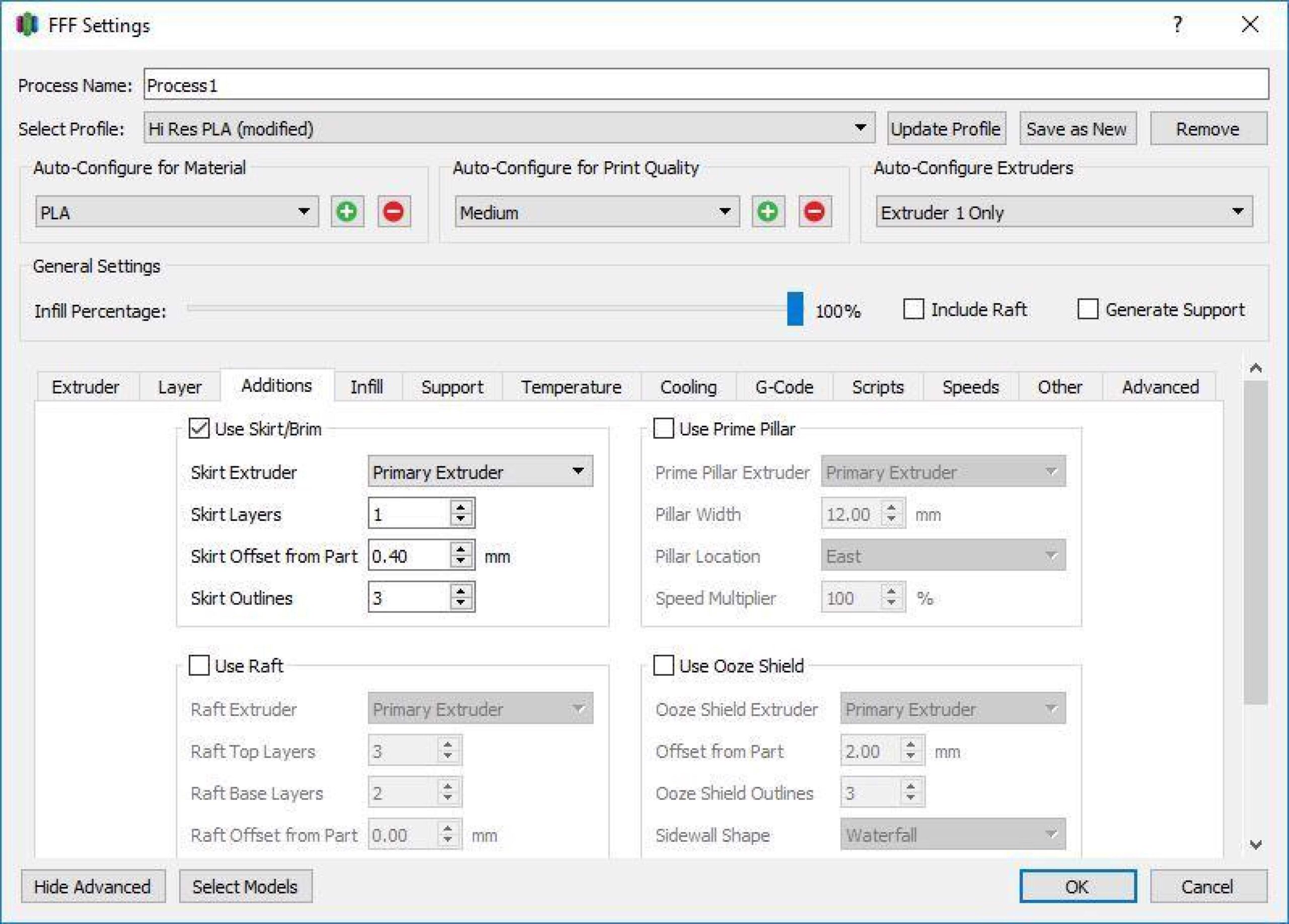Screen dimensions: 1289x924
Task: Click the Update Profile button
Action: tap(946, 128)
